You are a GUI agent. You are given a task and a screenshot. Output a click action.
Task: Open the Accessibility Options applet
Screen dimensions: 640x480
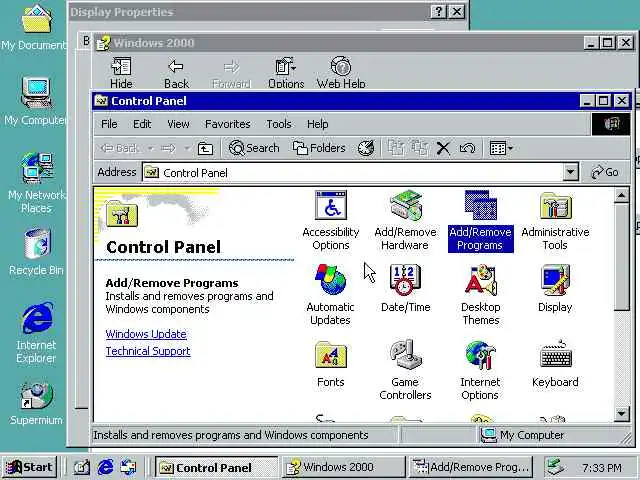331,220
